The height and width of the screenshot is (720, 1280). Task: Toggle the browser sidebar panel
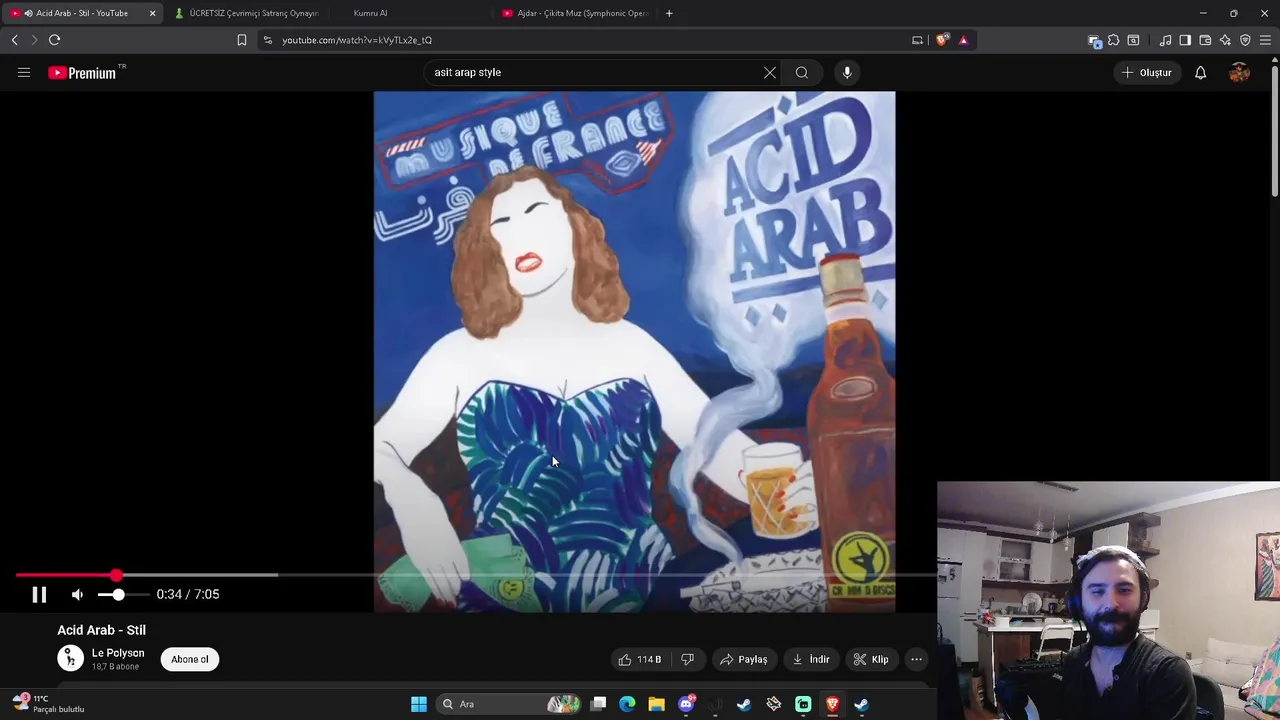[x=1185, y=40]
